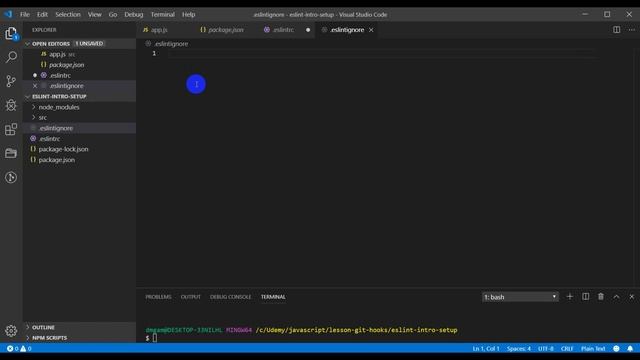Open the Edit menu
Viewport: 640px width, 360px height.
click(x=42, y=14)
